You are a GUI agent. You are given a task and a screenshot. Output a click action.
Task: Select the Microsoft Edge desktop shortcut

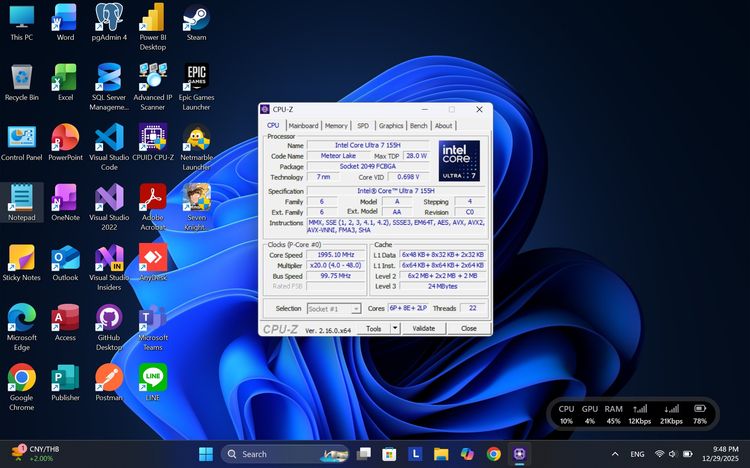pos(22,328)
